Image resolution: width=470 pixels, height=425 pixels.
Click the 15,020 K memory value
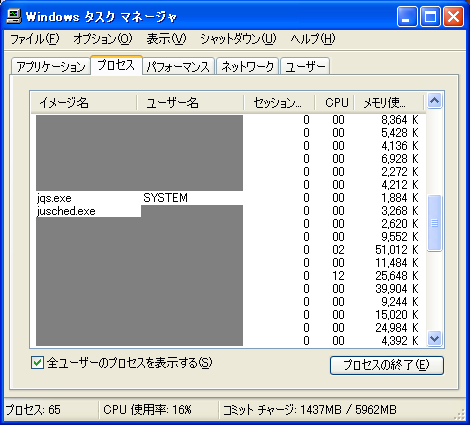[397, 315]
